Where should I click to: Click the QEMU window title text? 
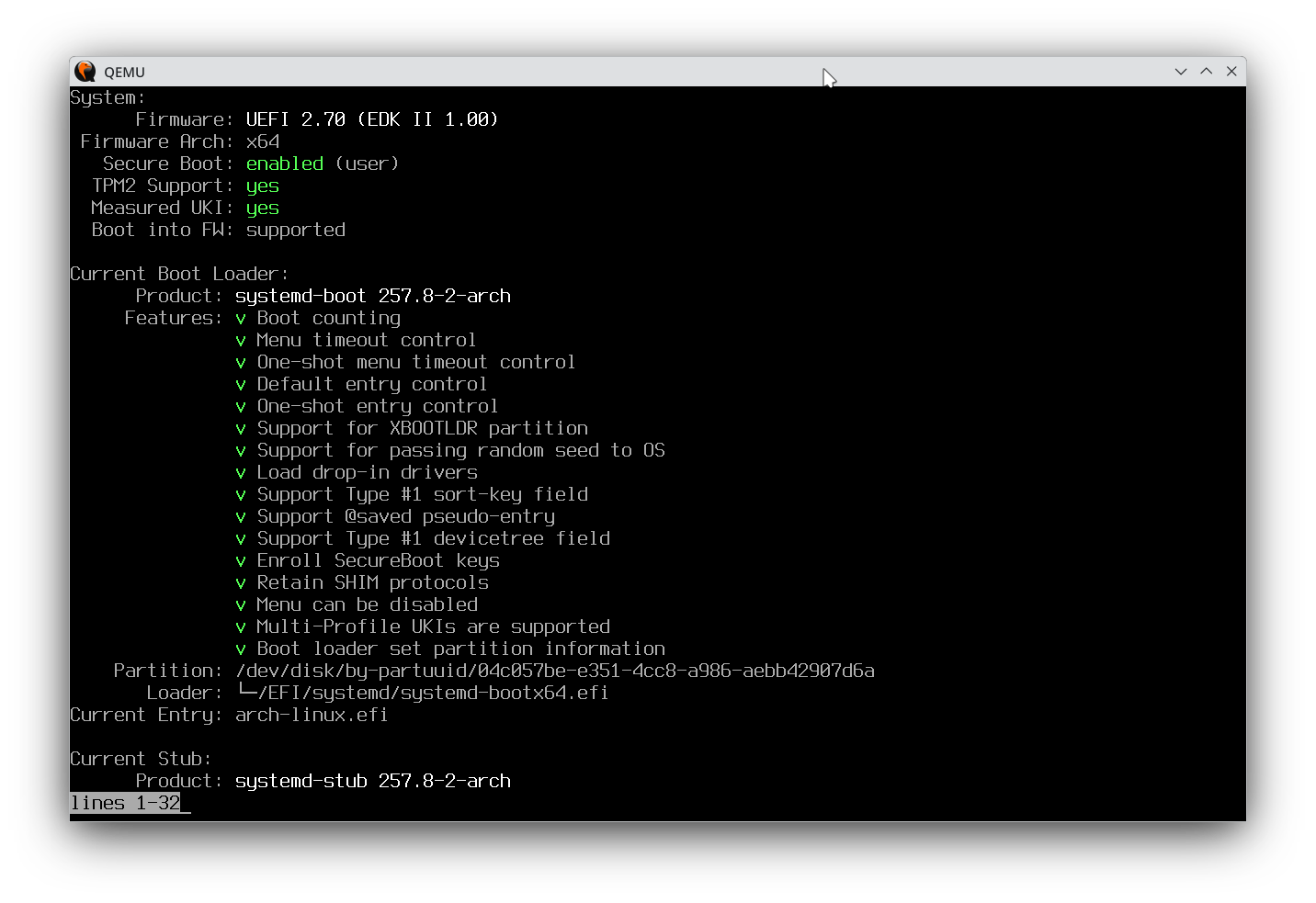(x=124, y=73)
